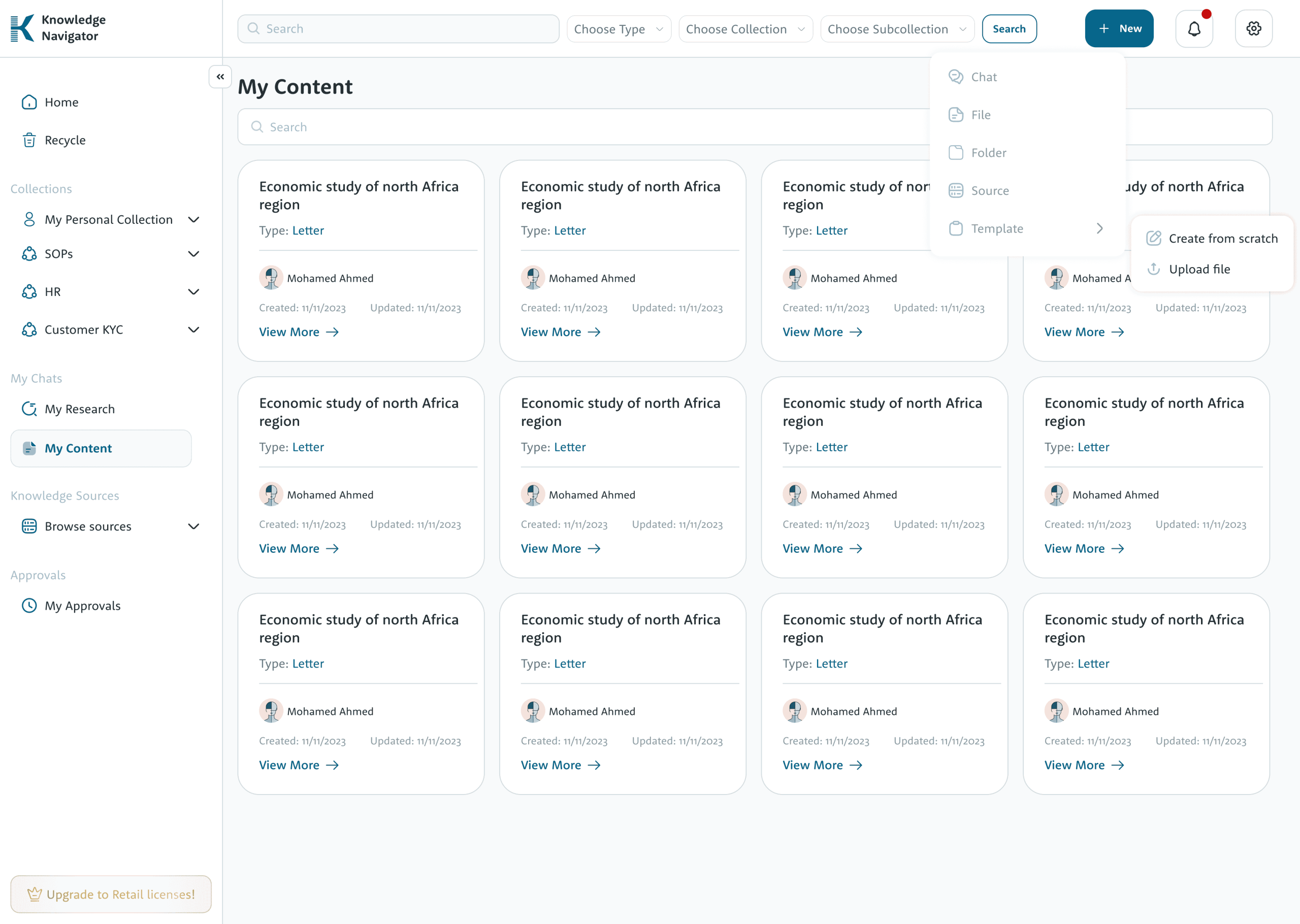Go to Home in the sidebar

(61, 103)
